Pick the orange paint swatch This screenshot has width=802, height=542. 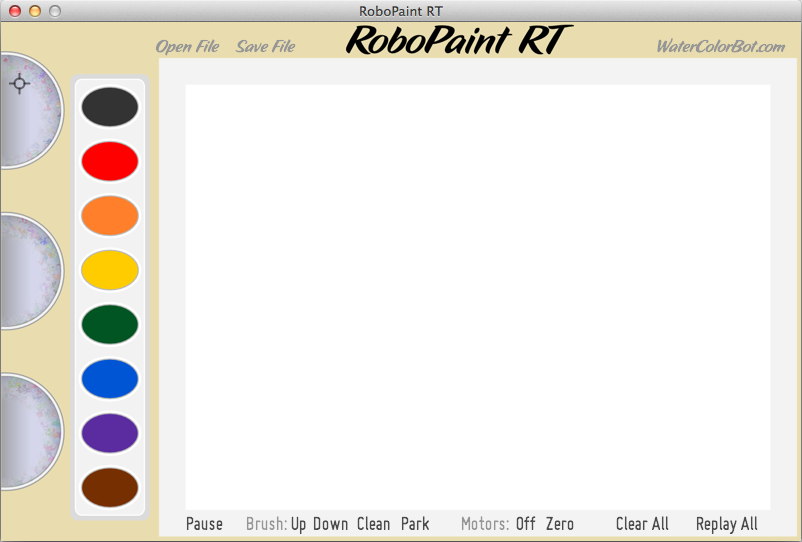pos(109,215)
